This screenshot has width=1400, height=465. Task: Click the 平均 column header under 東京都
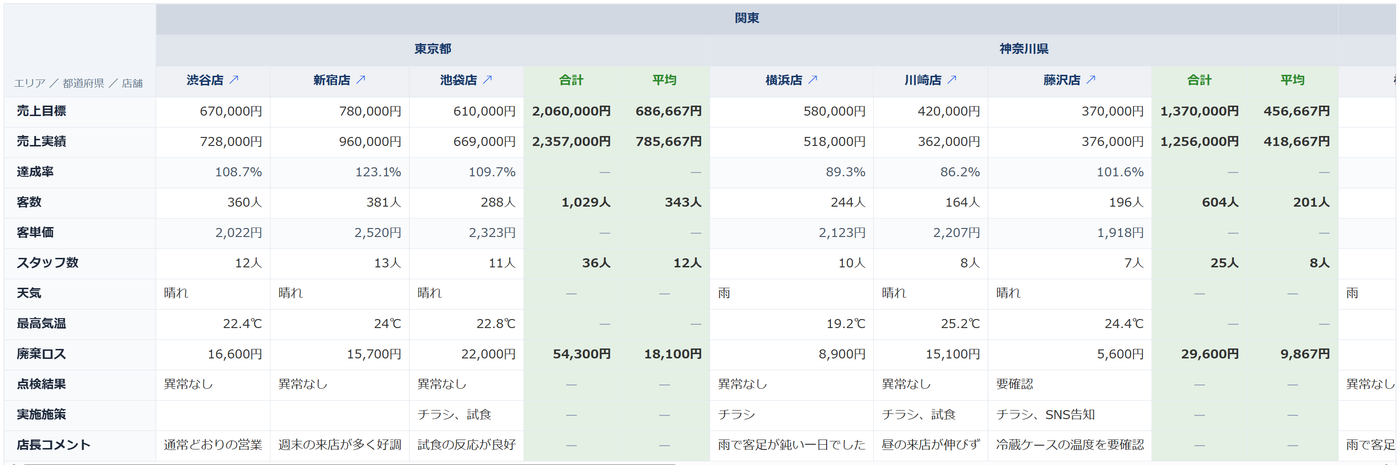pos(664,80)
